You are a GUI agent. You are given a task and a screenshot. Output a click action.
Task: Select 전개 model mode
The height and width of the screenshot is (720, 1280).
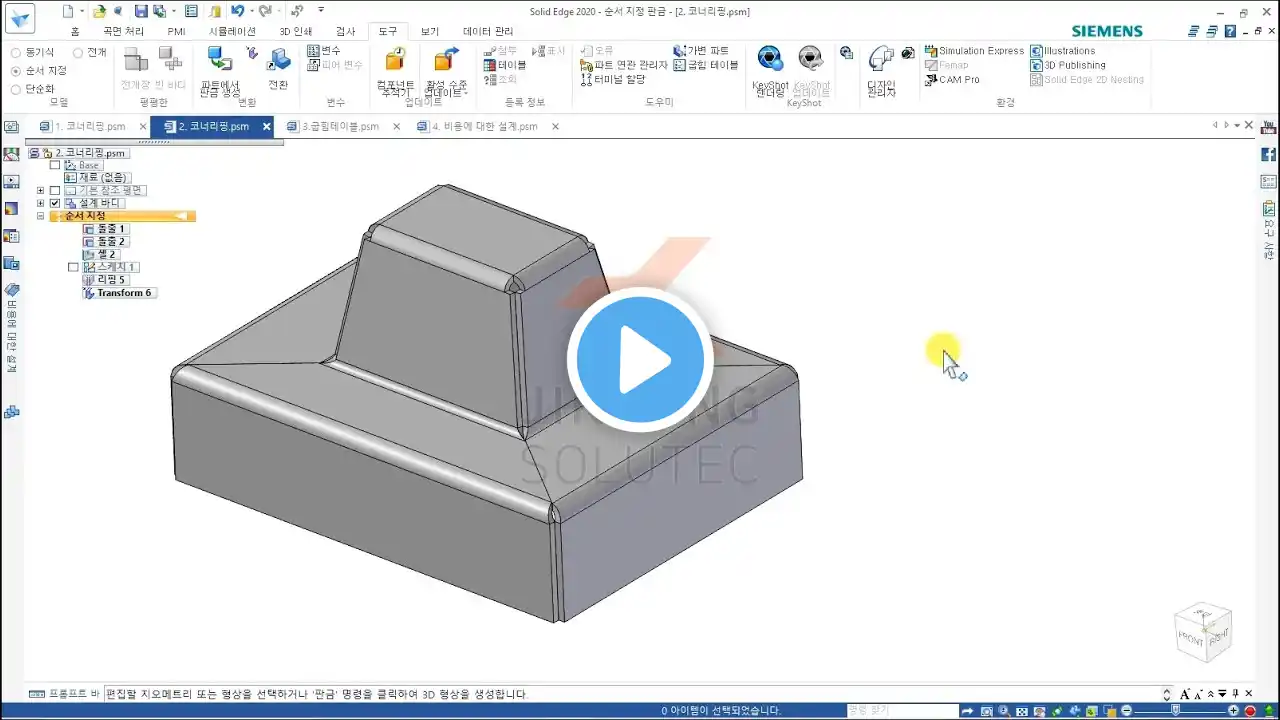click(90, 52)
